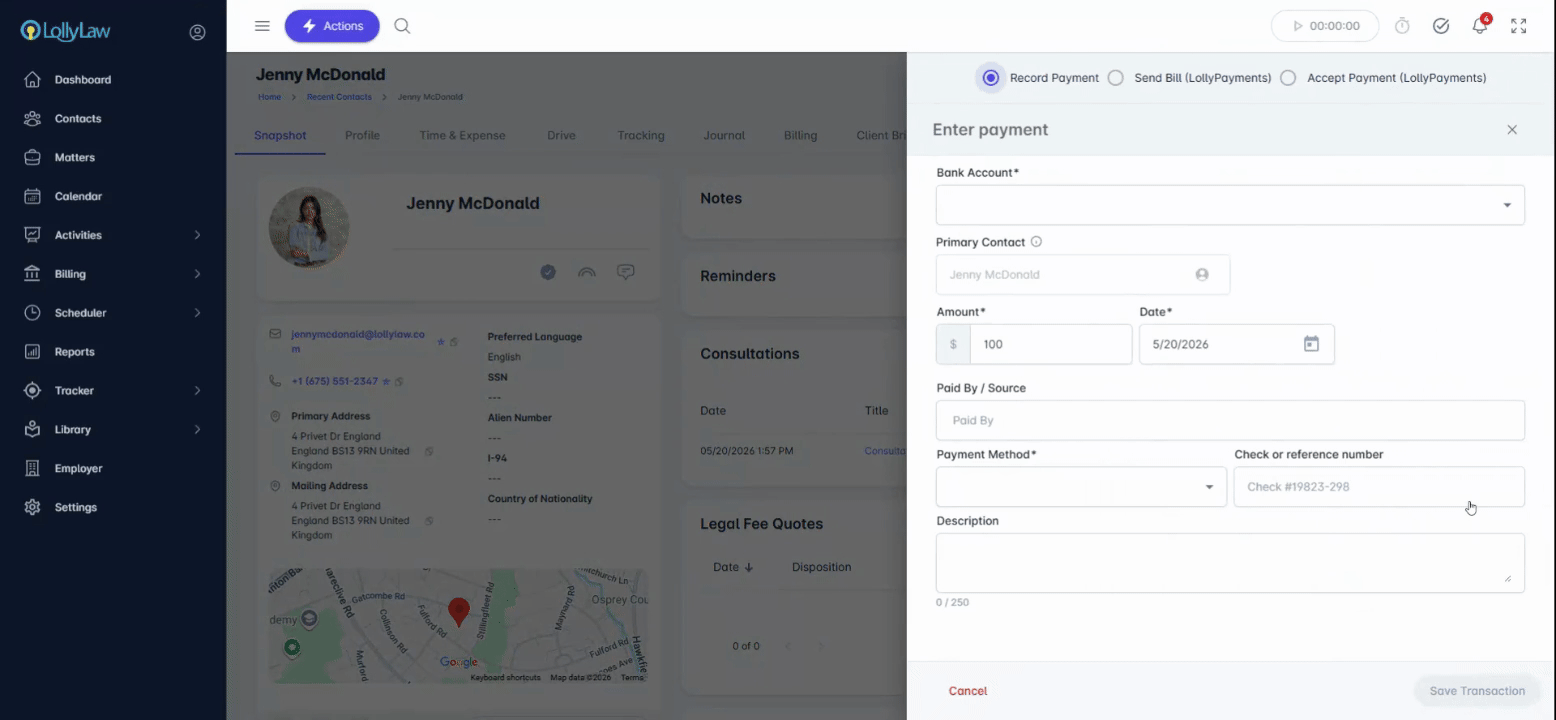Screen dimensions: 1556x720
Task: Click the red map pin marker
Action: click(458, 612)
